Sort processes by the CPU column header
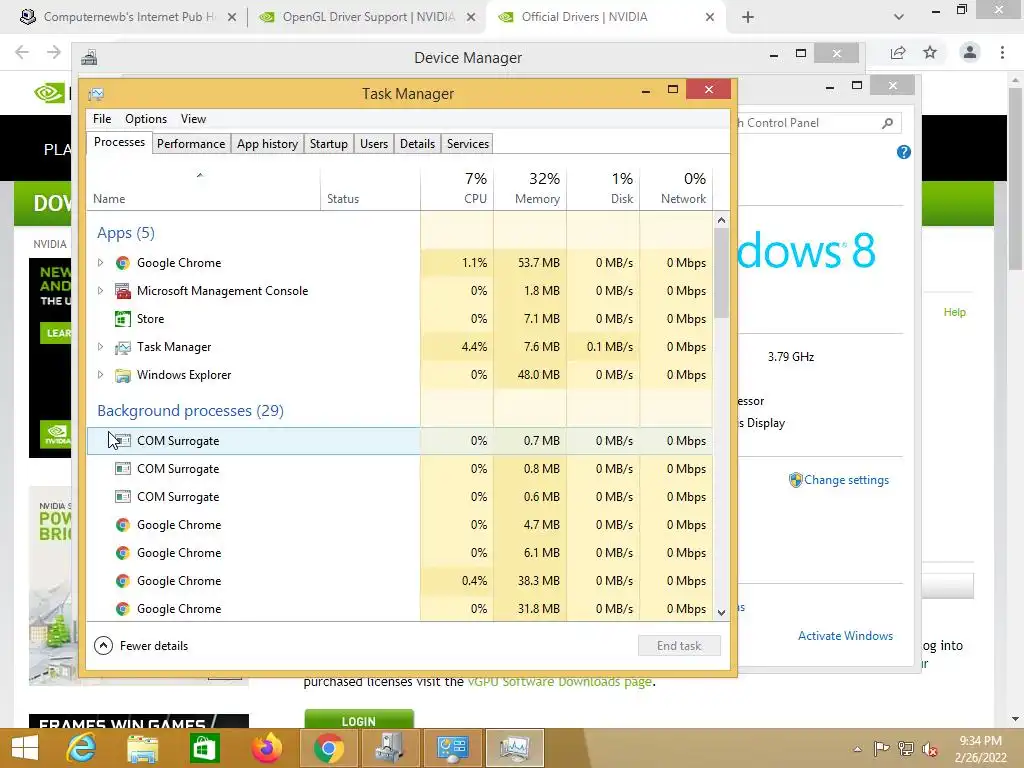This screenshot has height=768, width=1024. coord(457,188)
